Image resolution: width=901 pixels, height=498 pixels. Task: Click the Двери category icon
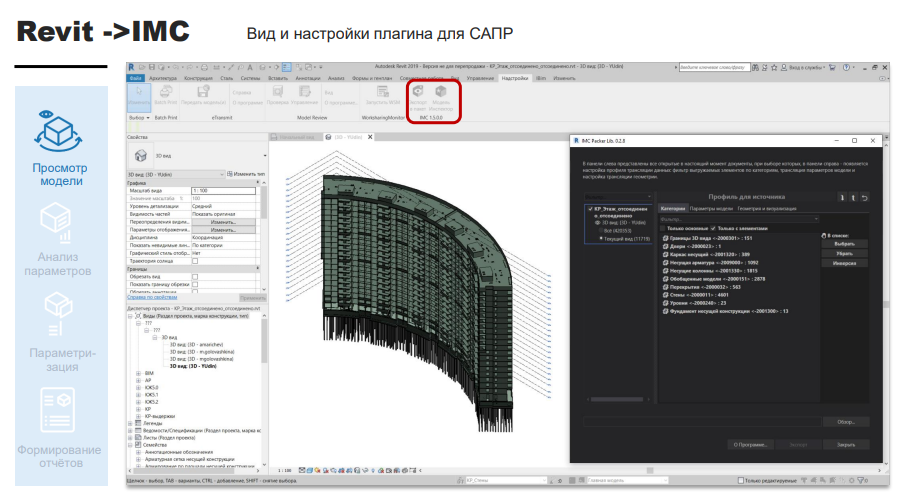tap(665, 246)
